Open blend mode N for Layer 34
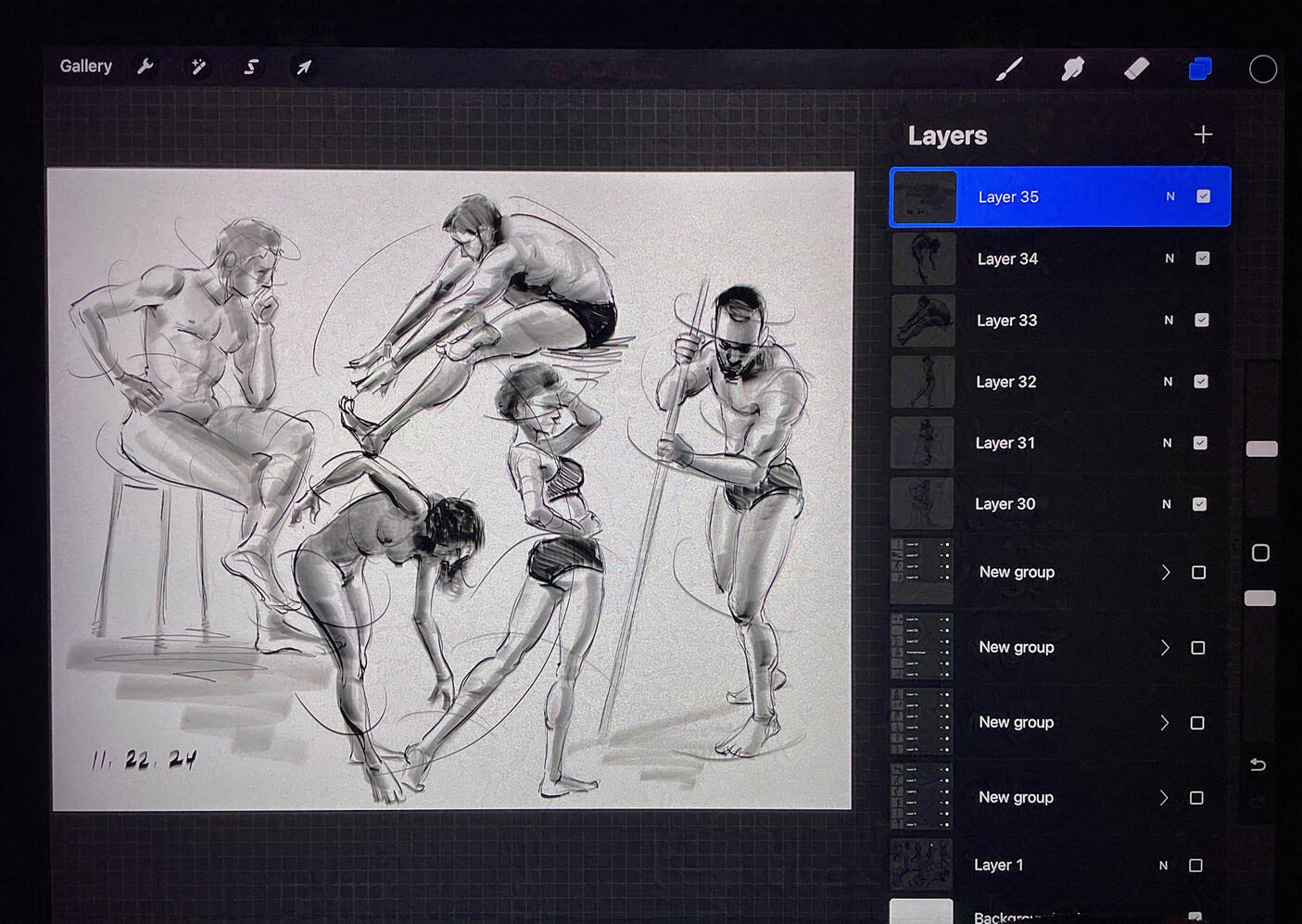The height and width of the screenshot is (924, 1302). [x=1169, y=259]
